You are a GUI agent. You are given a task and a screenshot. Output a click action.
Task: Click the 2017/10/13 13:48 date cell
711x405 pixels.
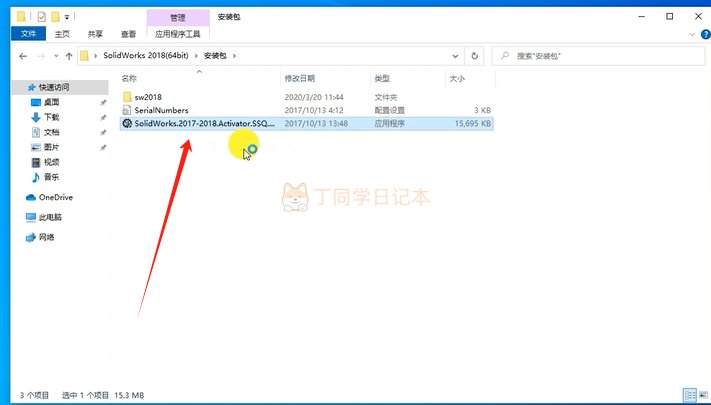(316, 123)
